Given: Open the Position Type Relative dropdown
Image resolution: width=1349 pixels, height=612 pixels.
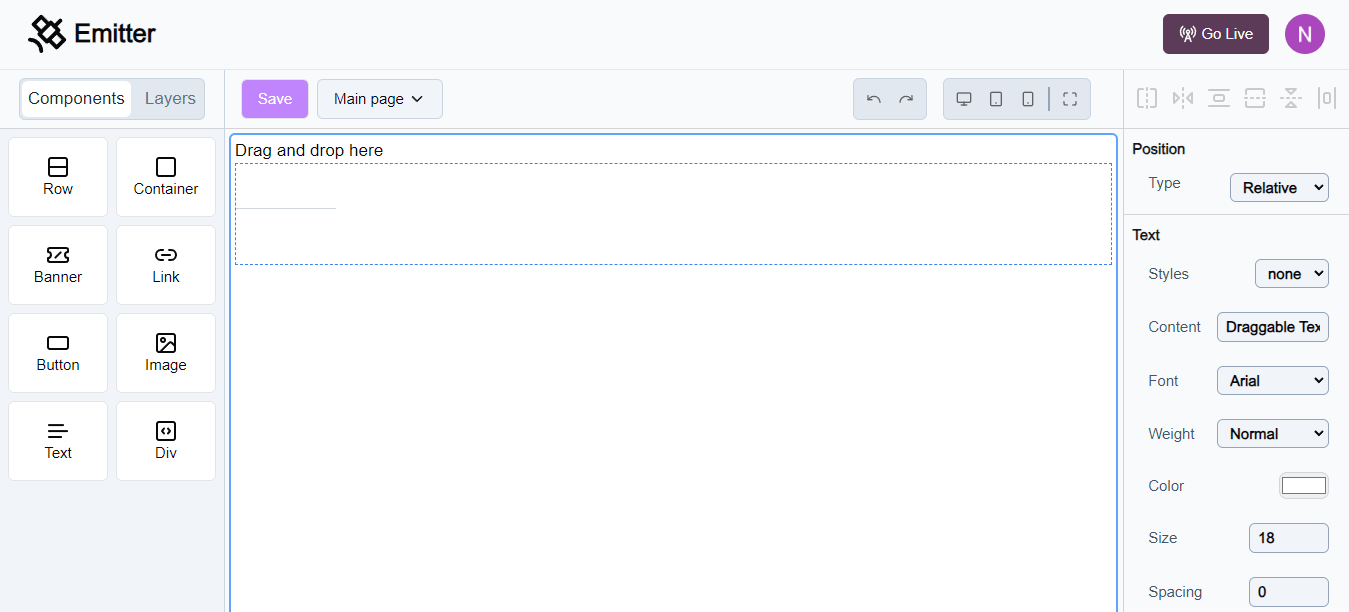Looking at the screenshot, I should [x=1278, y=187].
